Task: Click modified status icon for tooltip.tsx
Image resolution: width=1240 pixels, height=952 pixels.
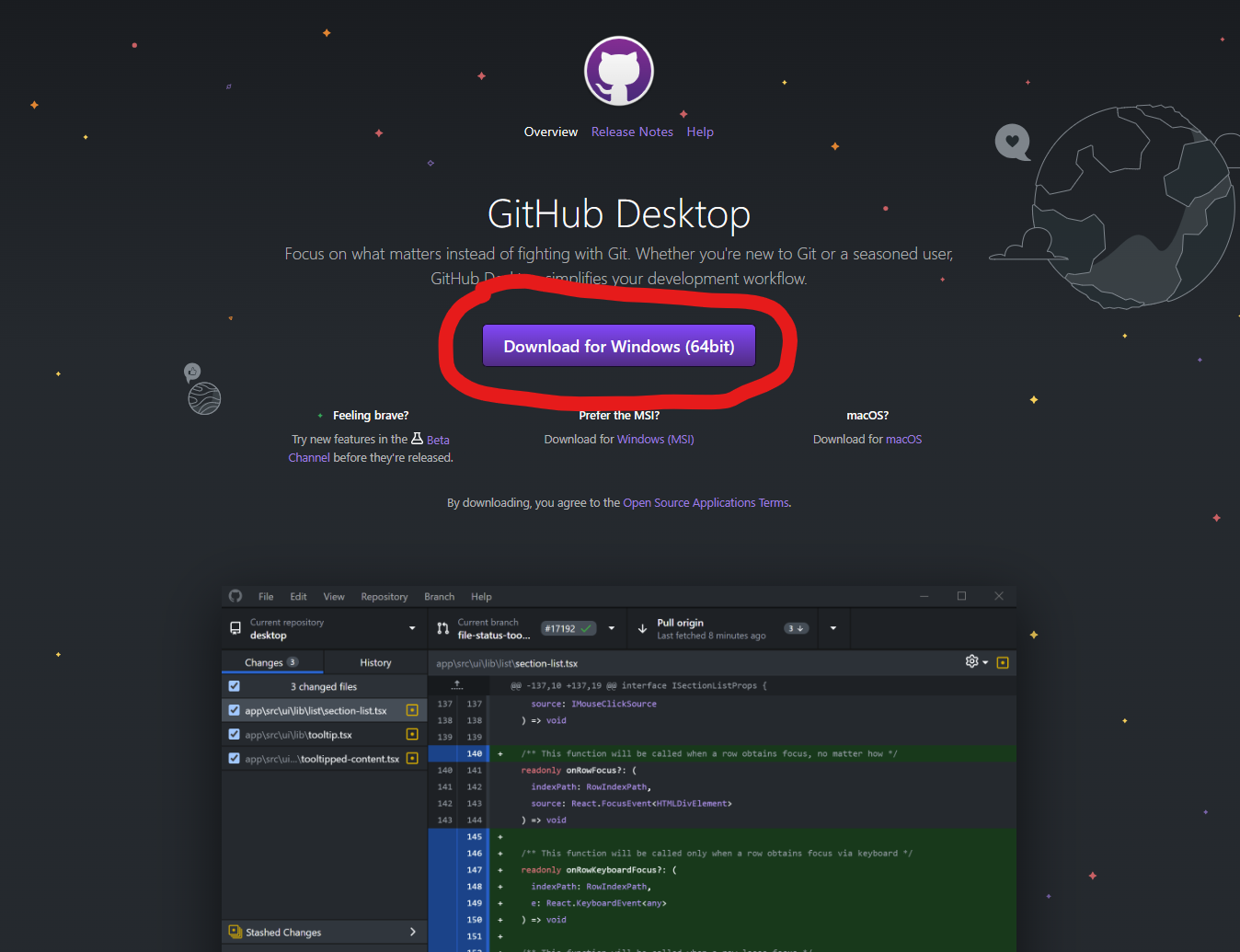Action: 412,734
